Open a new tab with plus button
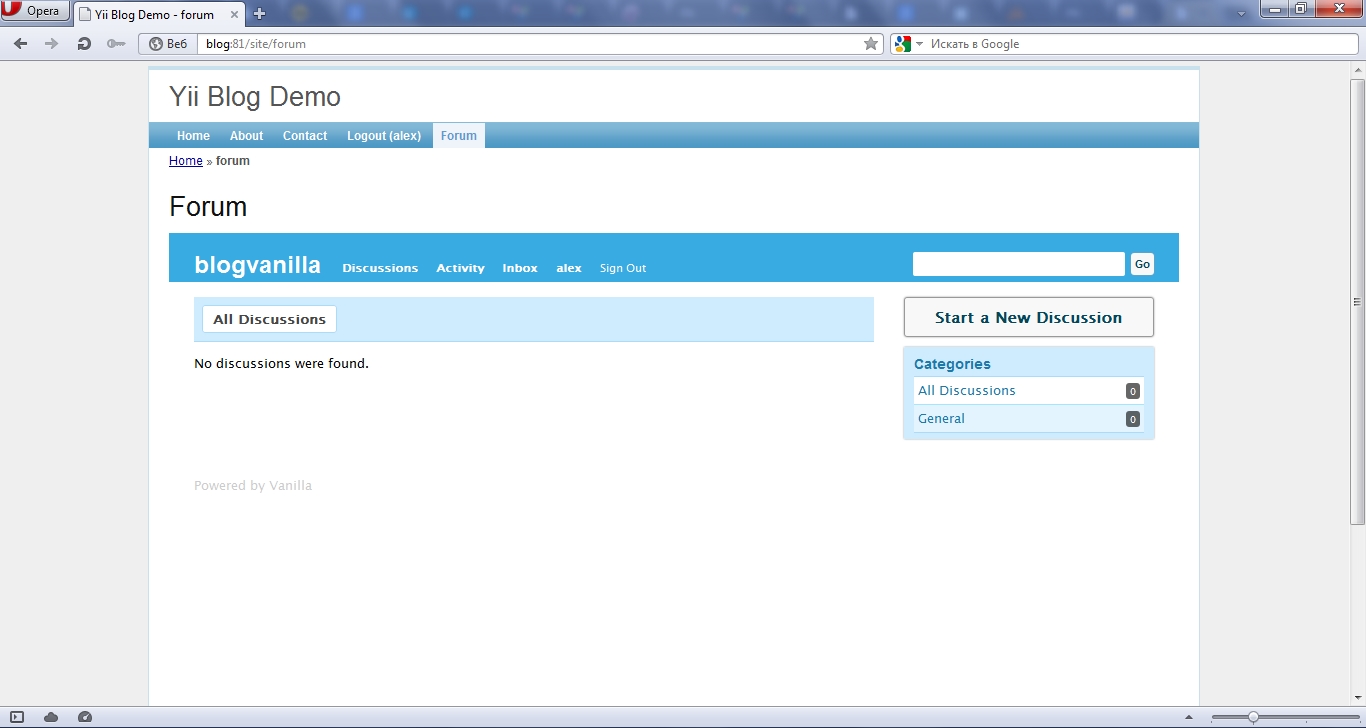Viewport: 1366px width, 728px height. tap(260, 14)
